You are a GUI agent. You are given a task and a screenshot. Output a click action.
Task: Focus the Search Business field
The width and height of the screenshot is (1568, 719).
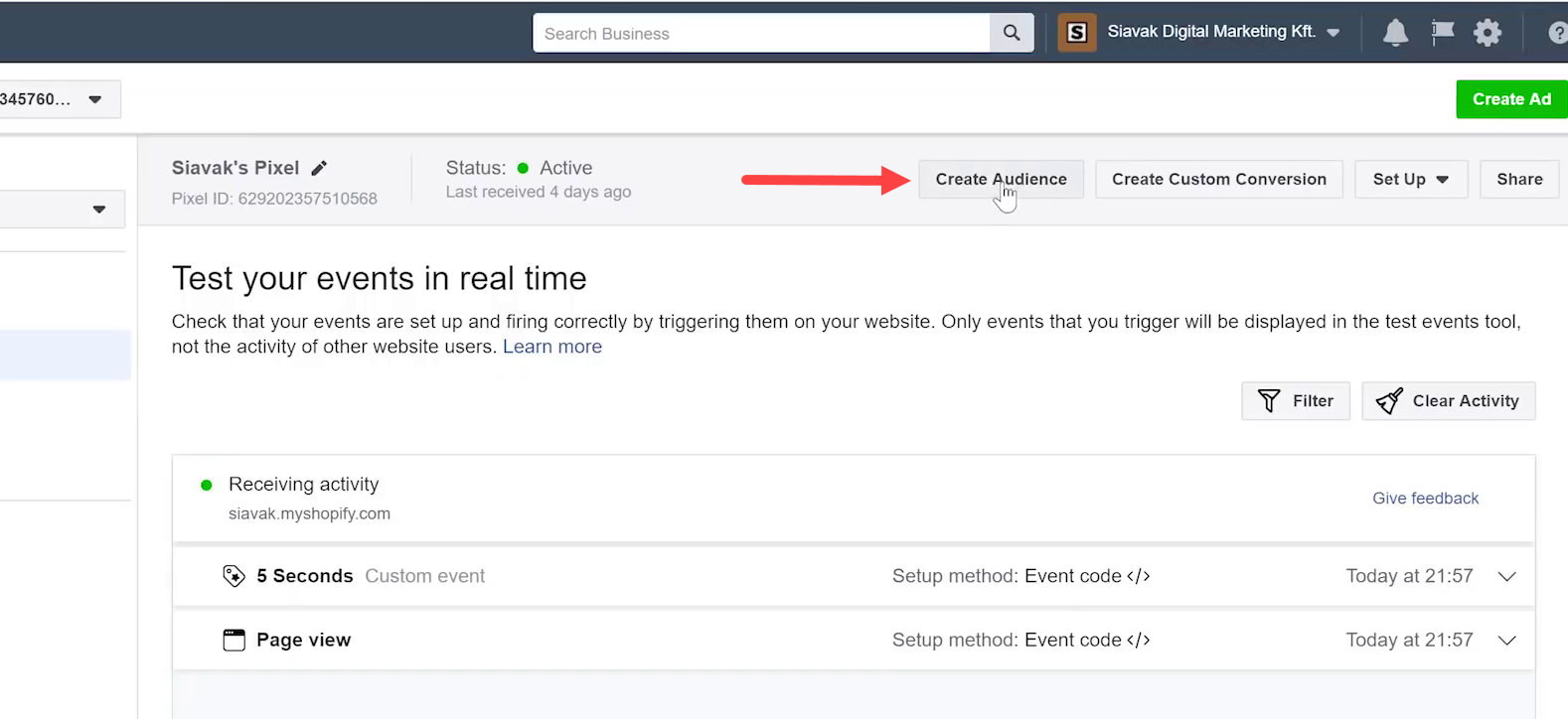pos(761,33)
